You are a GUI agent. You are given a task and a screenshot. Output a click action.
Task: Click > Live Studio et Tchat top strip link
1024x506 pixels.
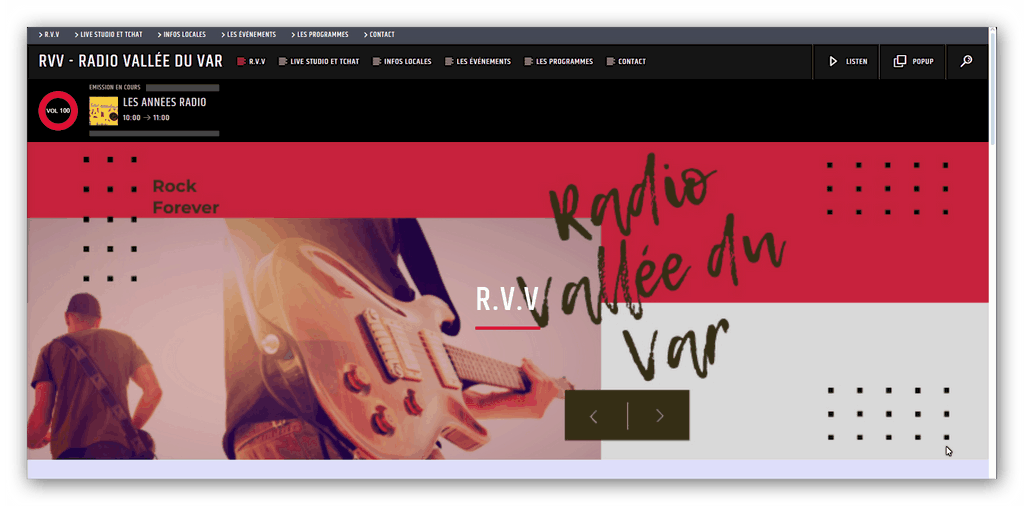(x=108, y=35)
